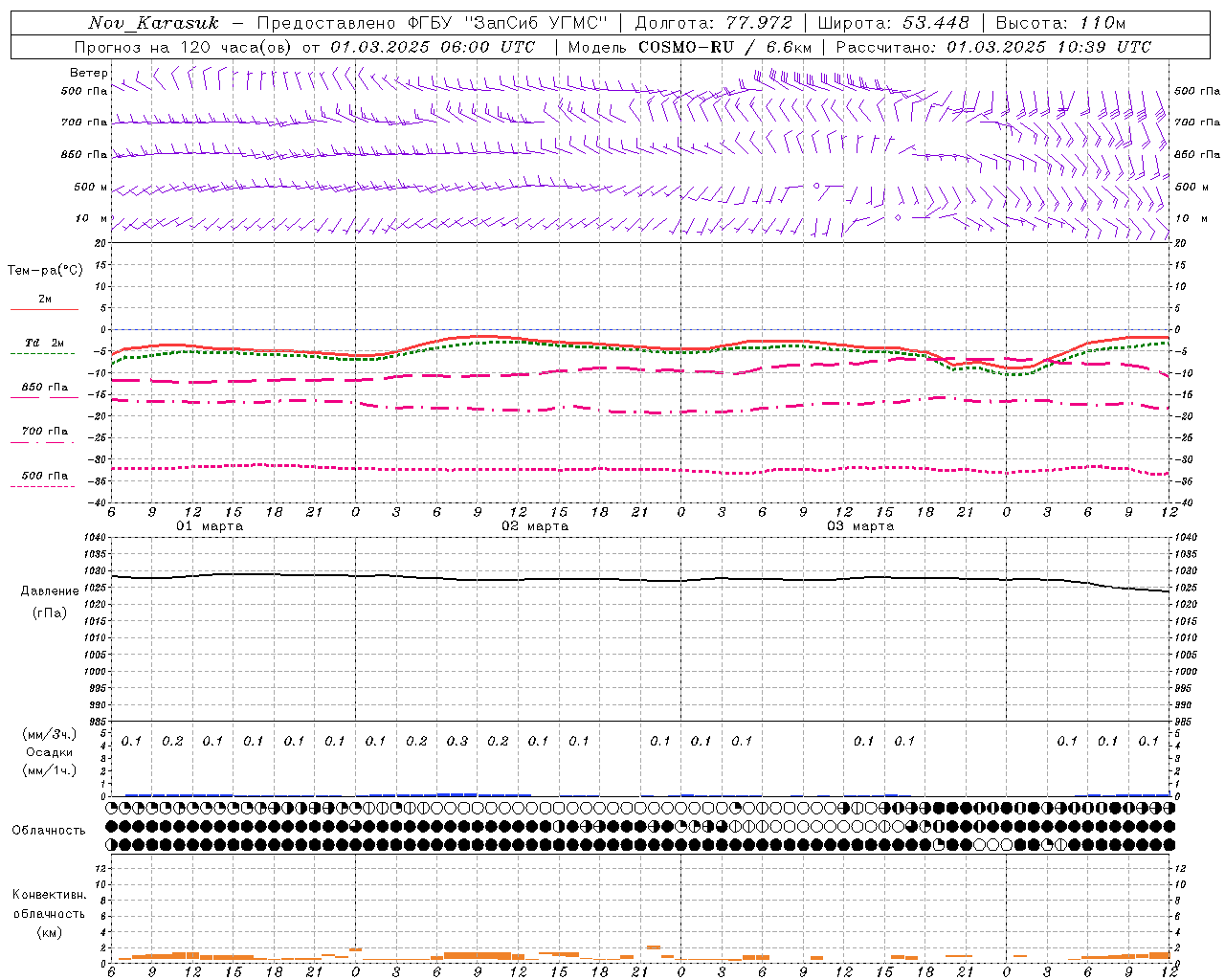Image resolution: width=1225 pixels, height=980 pixels.
Task: Click the "(гПа)" unit label under Давление
Action: 50,612
